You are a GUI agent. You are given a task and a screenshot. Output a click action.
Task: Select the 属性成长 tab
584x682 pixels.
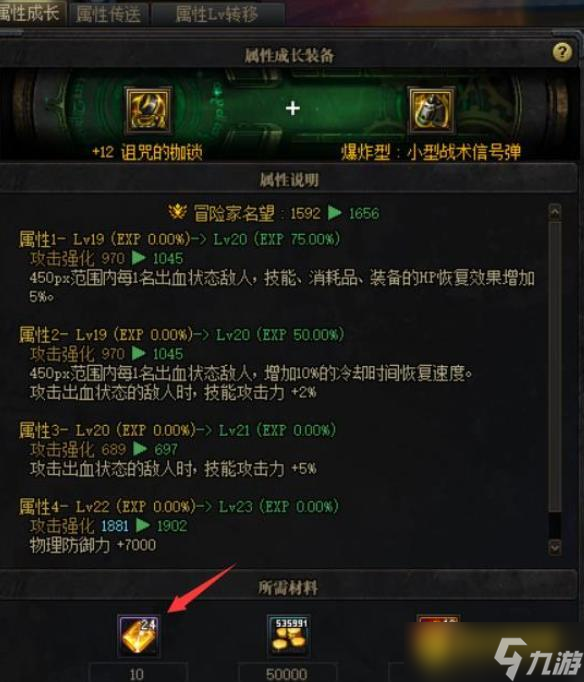(31, 13)
